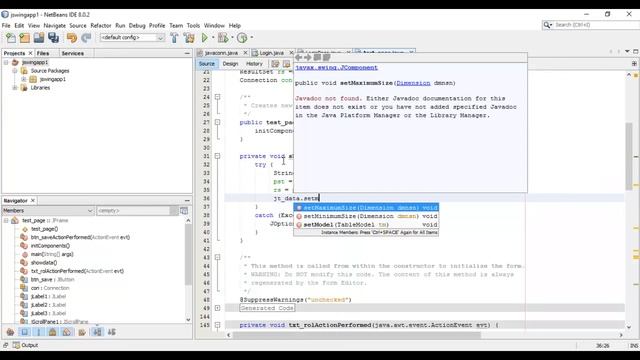Minimize the Navigator panel

pos(187,201)
